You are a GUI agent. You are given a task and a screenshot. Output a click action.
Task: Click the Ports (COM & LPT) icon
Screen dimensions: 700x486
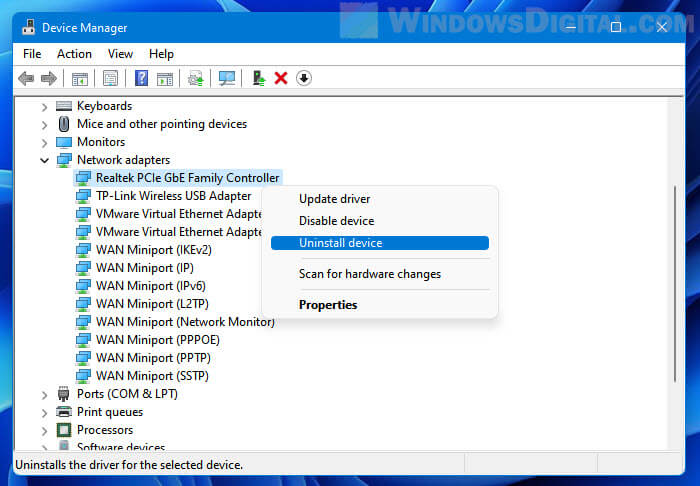tap(63, 394)
